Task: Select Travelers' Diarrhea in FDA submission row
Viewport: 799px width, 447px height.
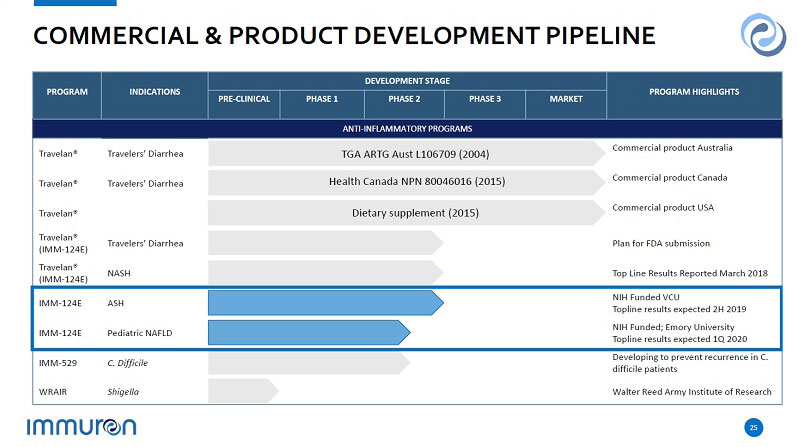Action: point(145,244)
